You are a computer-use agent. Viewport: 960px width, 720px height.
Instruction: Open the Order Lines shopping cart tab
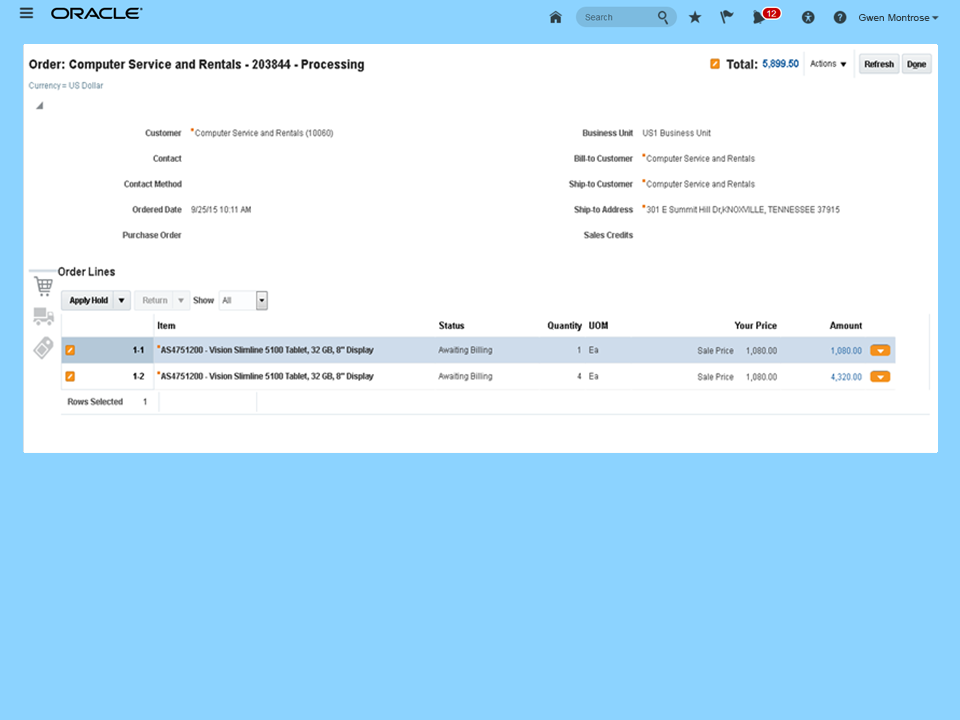[x=43, y=286]
